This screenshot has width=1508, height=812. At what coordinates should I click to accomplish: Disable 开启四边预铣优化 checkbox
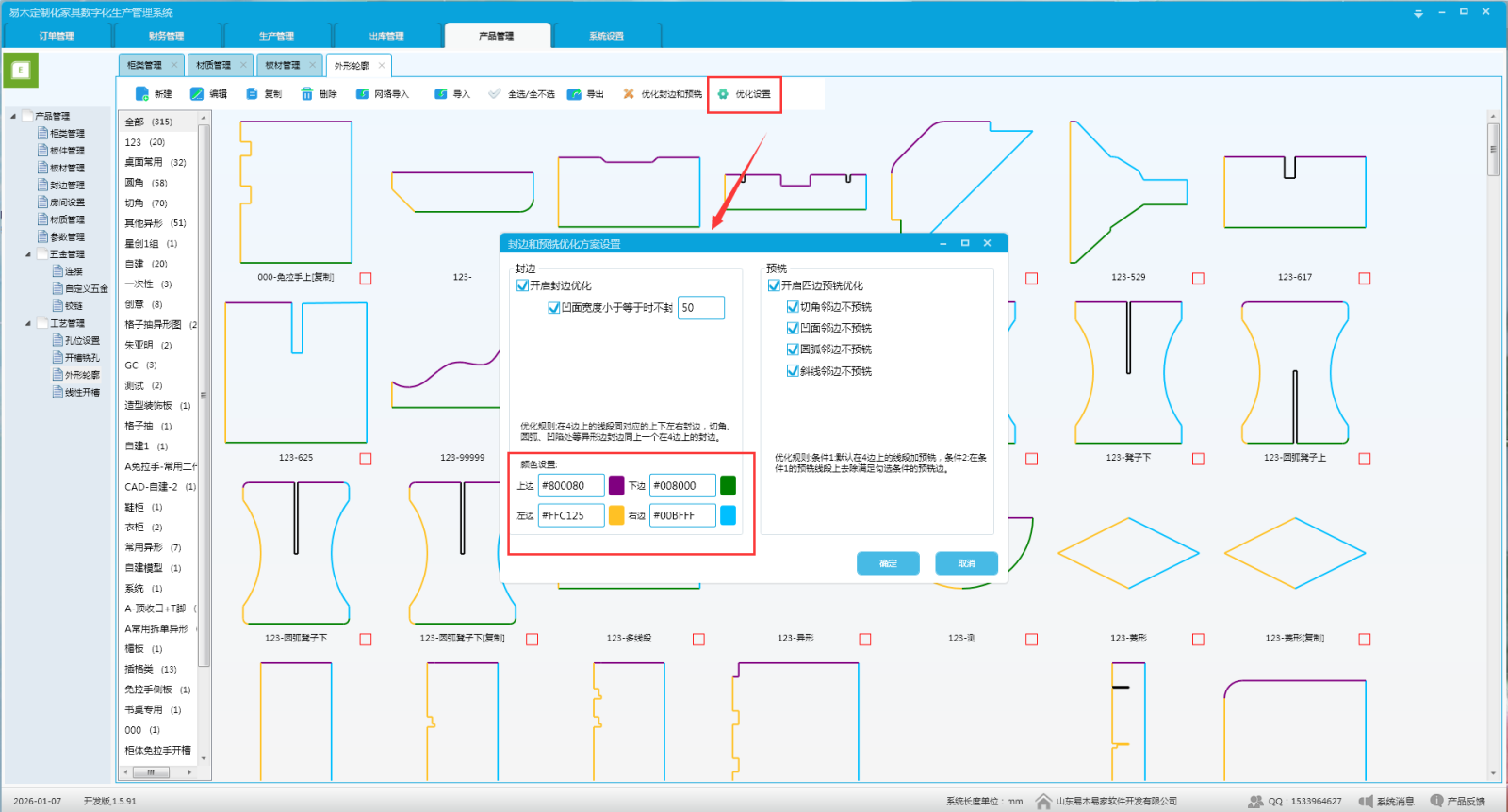tap(774, 285)
